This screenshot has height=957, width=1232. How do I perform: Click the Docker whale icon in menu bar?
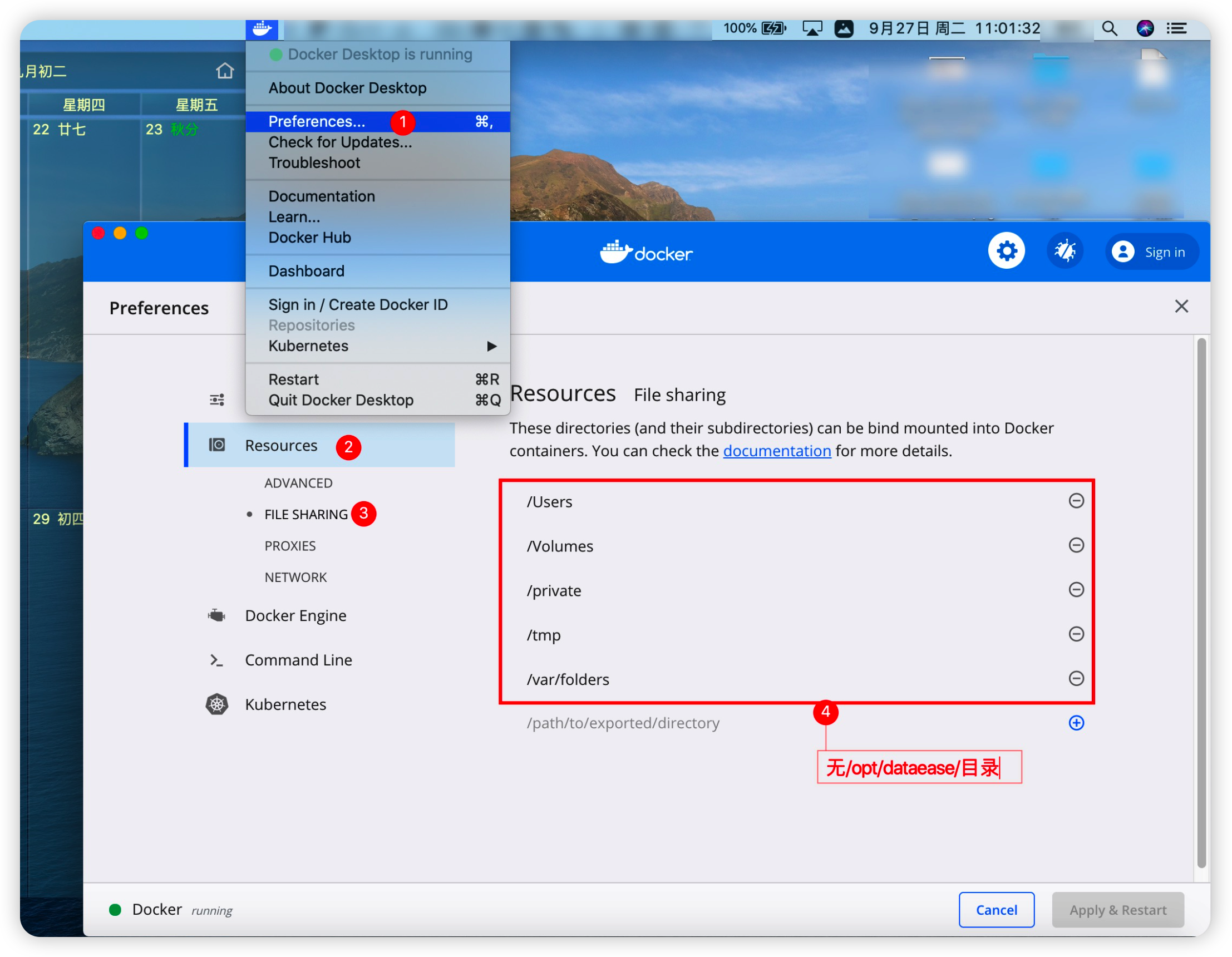262,29
